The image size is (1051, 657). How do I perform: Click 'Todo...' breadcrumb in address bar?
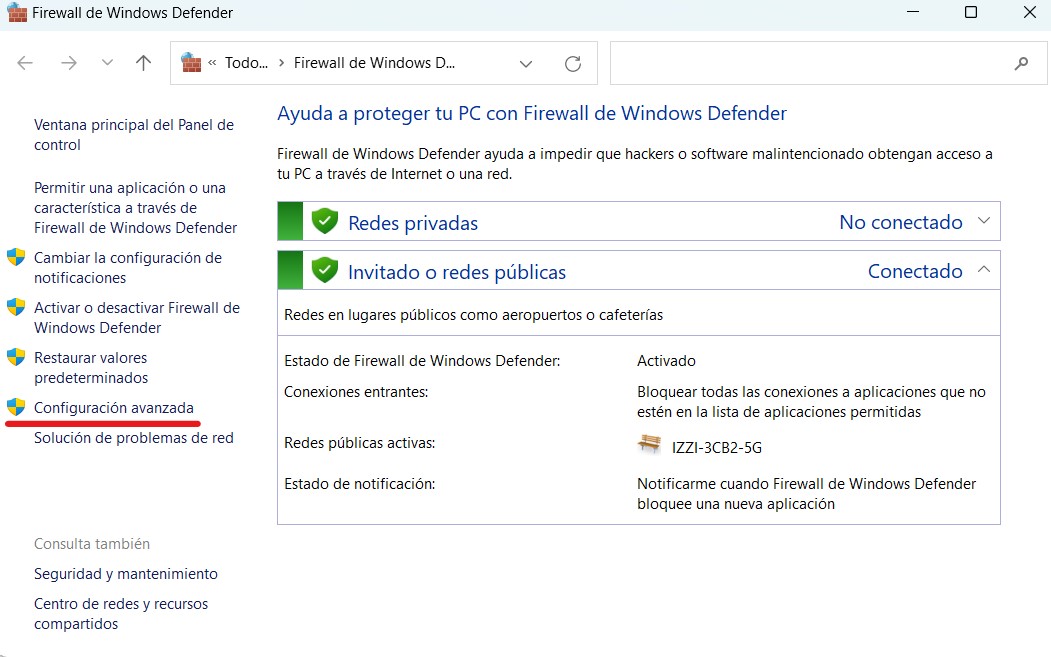pyautogui.click(x=247, y=63)
